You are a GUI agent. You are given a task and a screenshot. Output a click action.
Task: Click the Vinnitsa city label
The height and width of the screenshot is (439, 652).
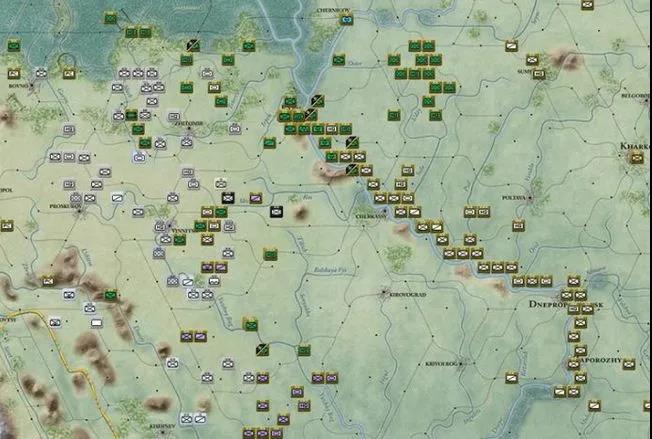pos(183,230)
